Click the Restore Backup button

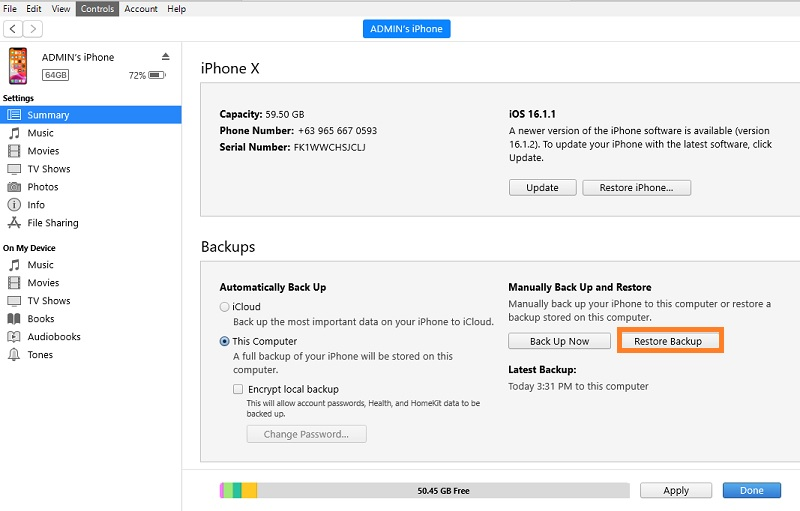pyautogui.click(x=668, y=341)
